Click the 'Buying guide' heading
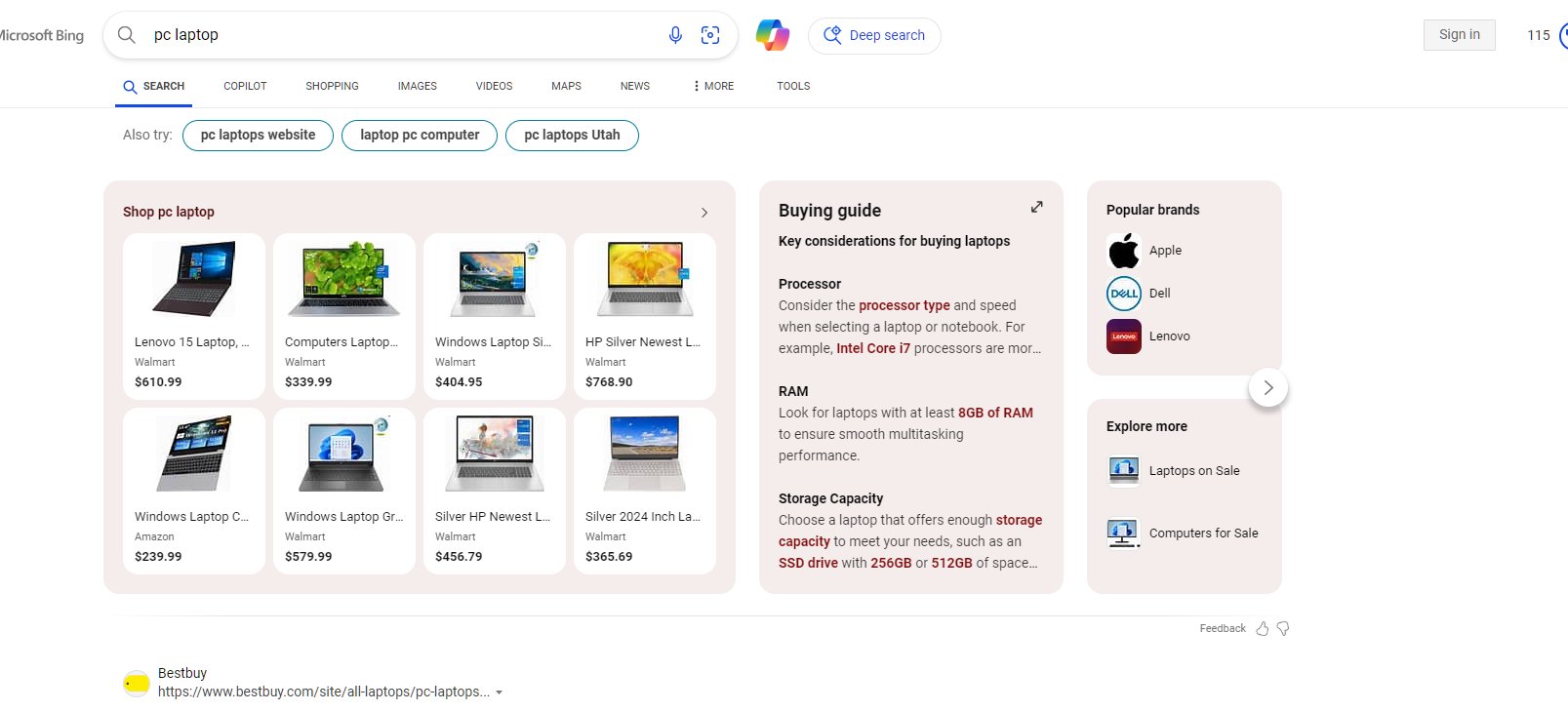 pos(829,211)
